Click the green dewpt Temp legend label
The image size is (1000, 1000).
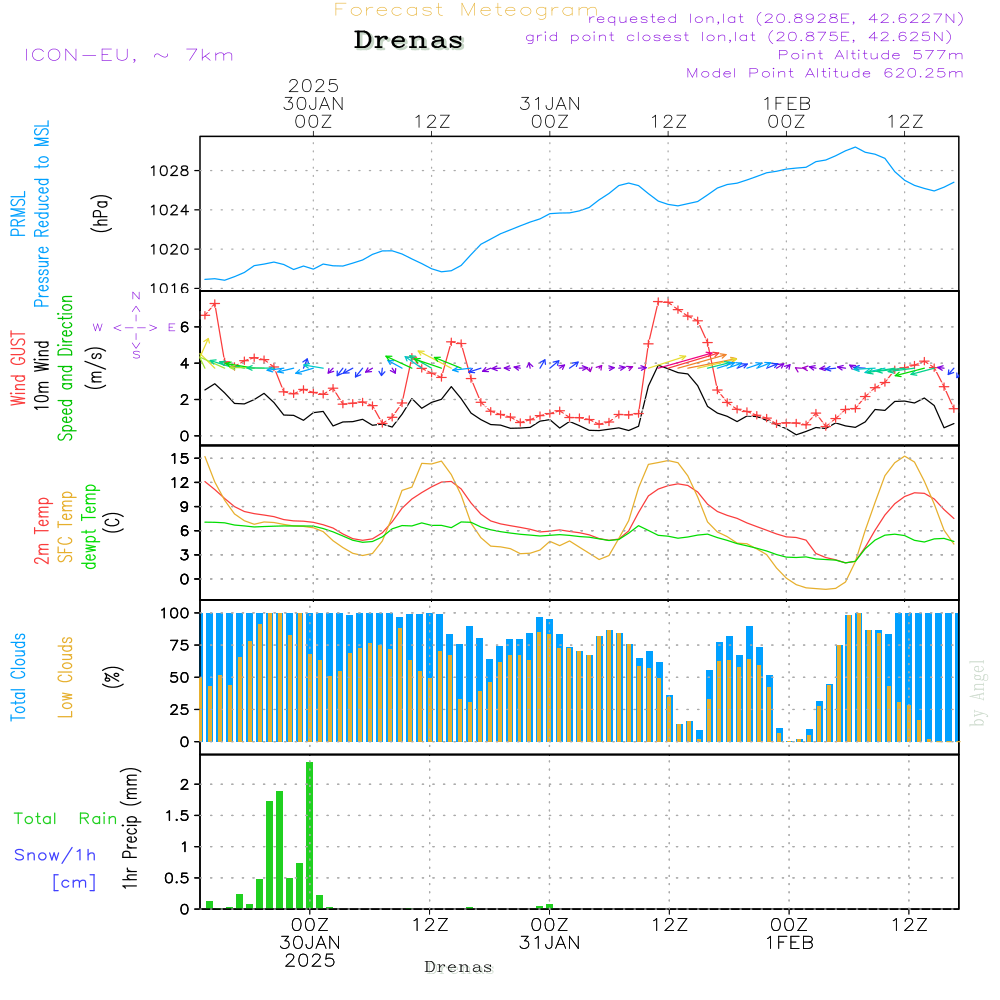(x=90, y=525)
